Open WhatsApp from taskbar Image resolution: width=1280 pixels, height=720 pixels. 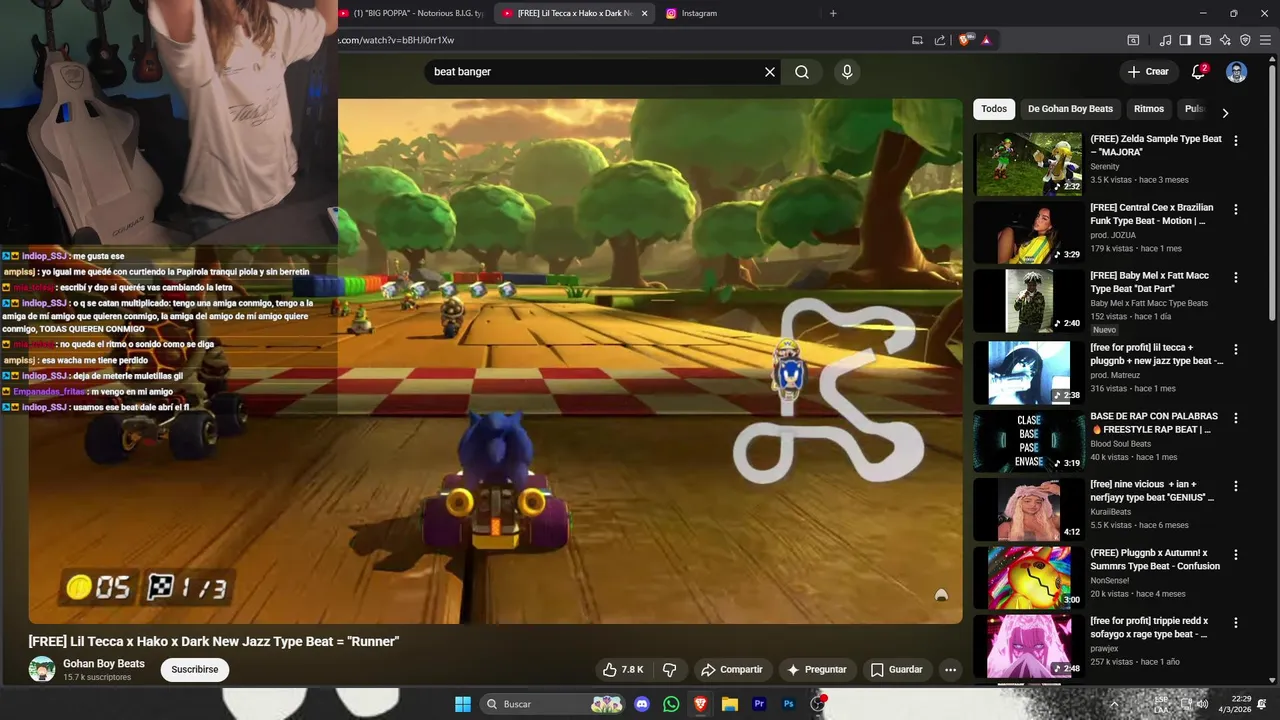point(671,704)
